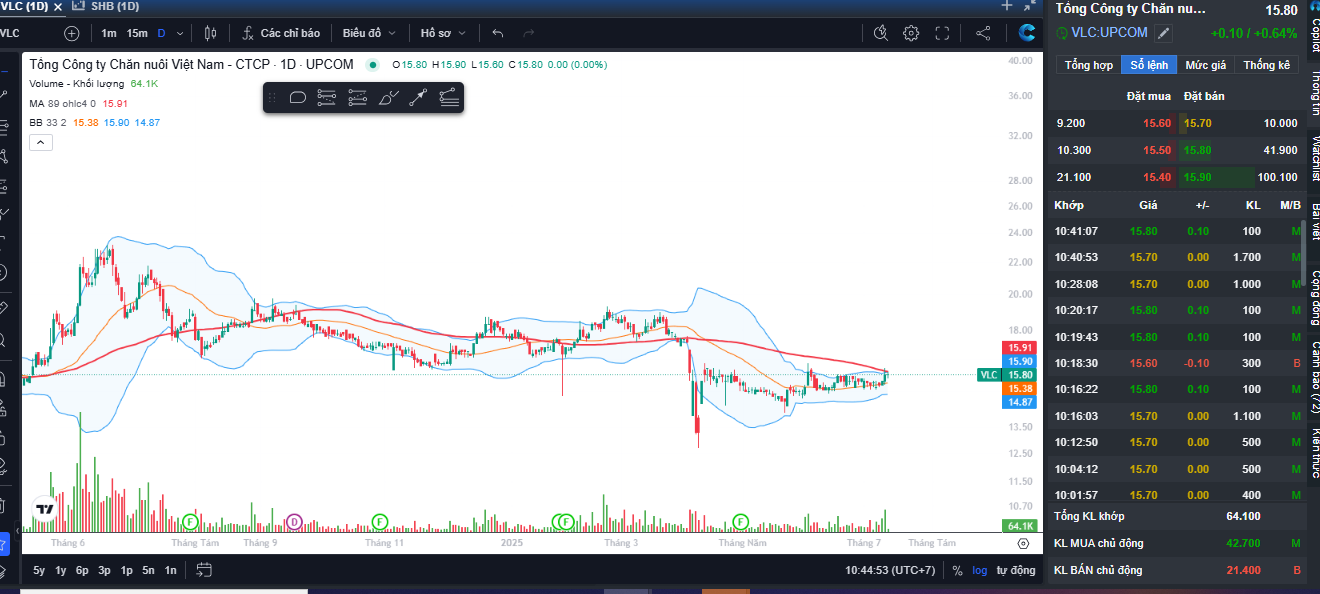Set time range to 1n

point(170,570)
